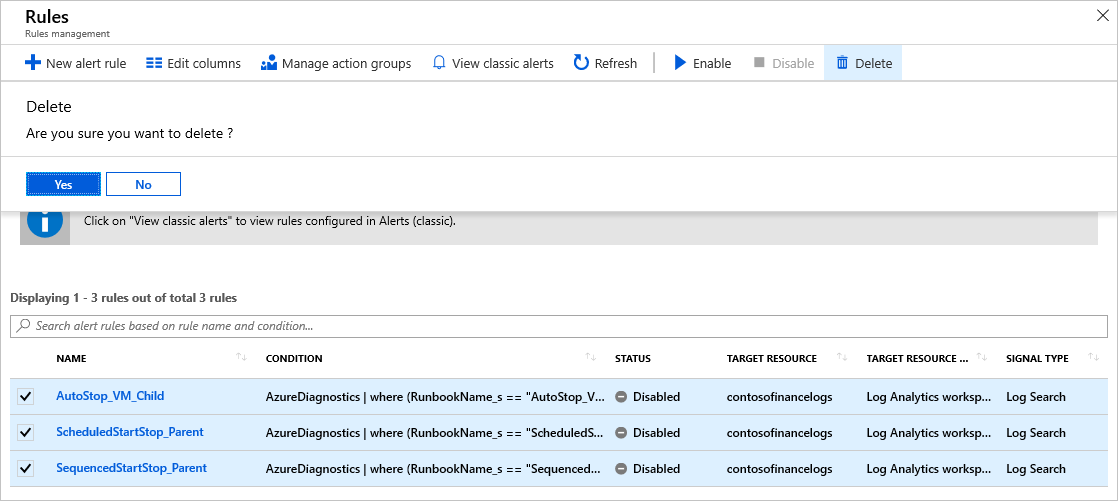Cancel deletion with No button
Image resolution: width=1118 pixels, height=501 pixels.
(143, 184)
